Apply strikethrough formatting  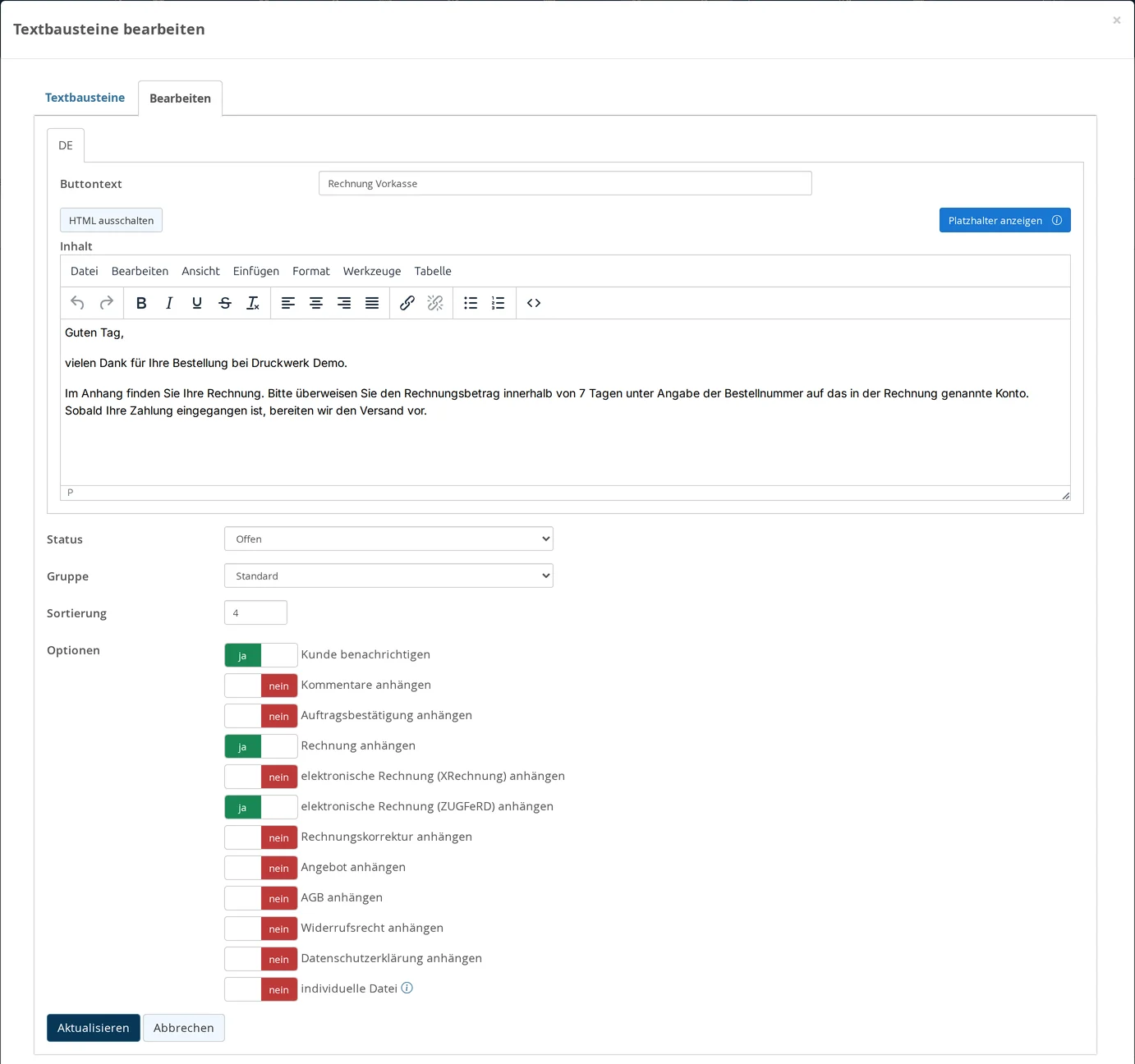click(225, 303)
